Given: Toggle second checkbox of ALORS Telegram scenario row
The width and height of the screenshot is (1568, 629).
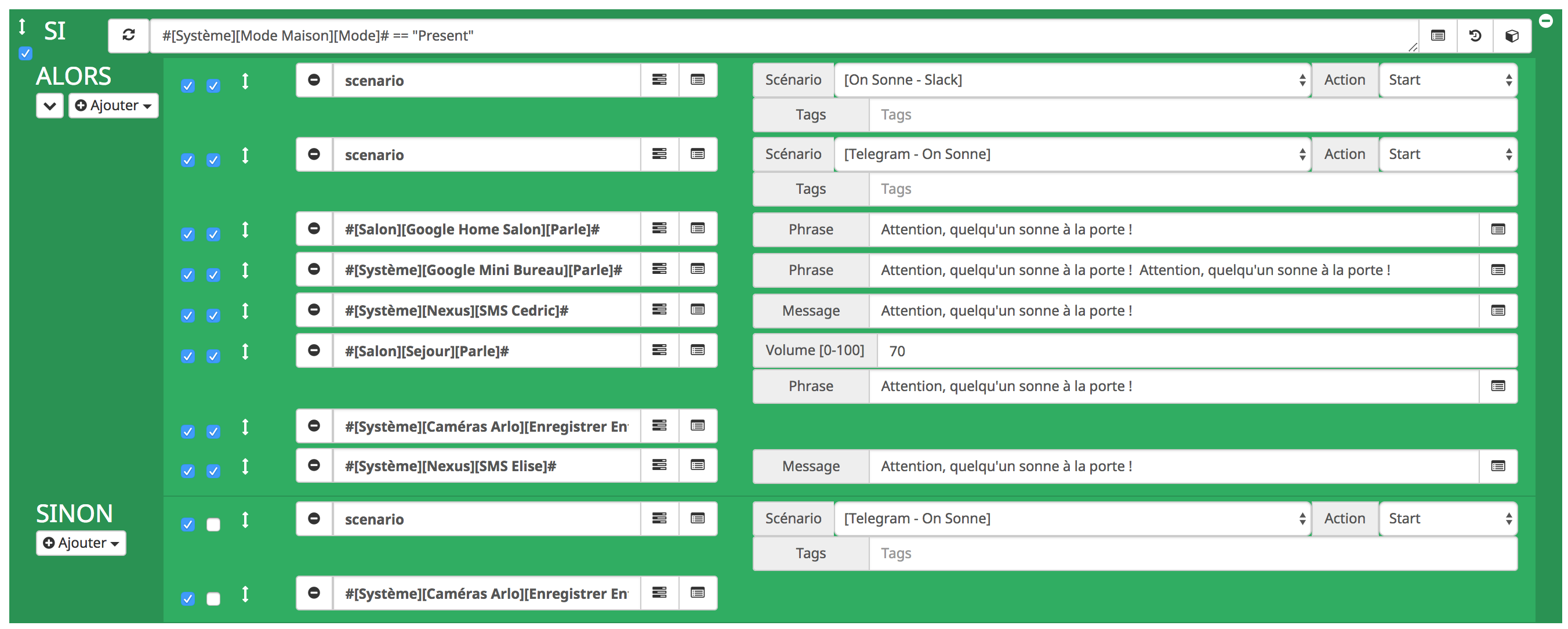Looking at the screenshot, I should pos(213,160).
